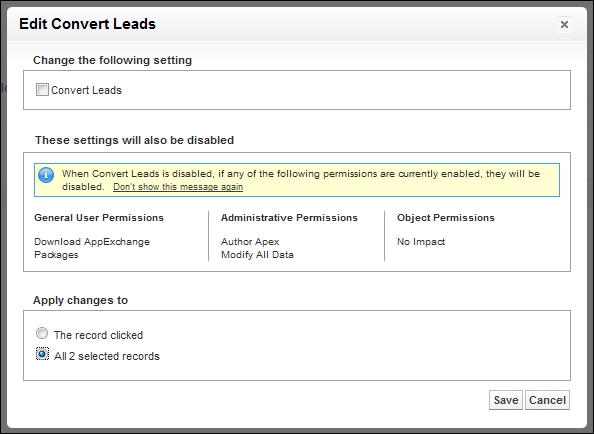Select the Author Apex permission entry
The image size is (594, 434).
pos(250,242)
